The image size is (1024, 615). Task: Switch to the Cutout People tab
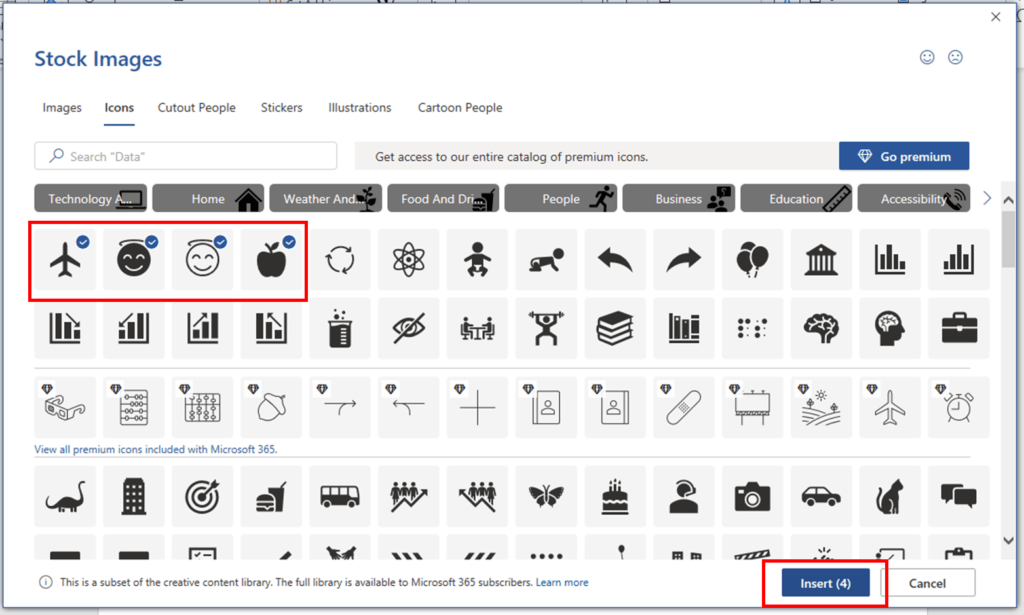[x=196, y=107]
